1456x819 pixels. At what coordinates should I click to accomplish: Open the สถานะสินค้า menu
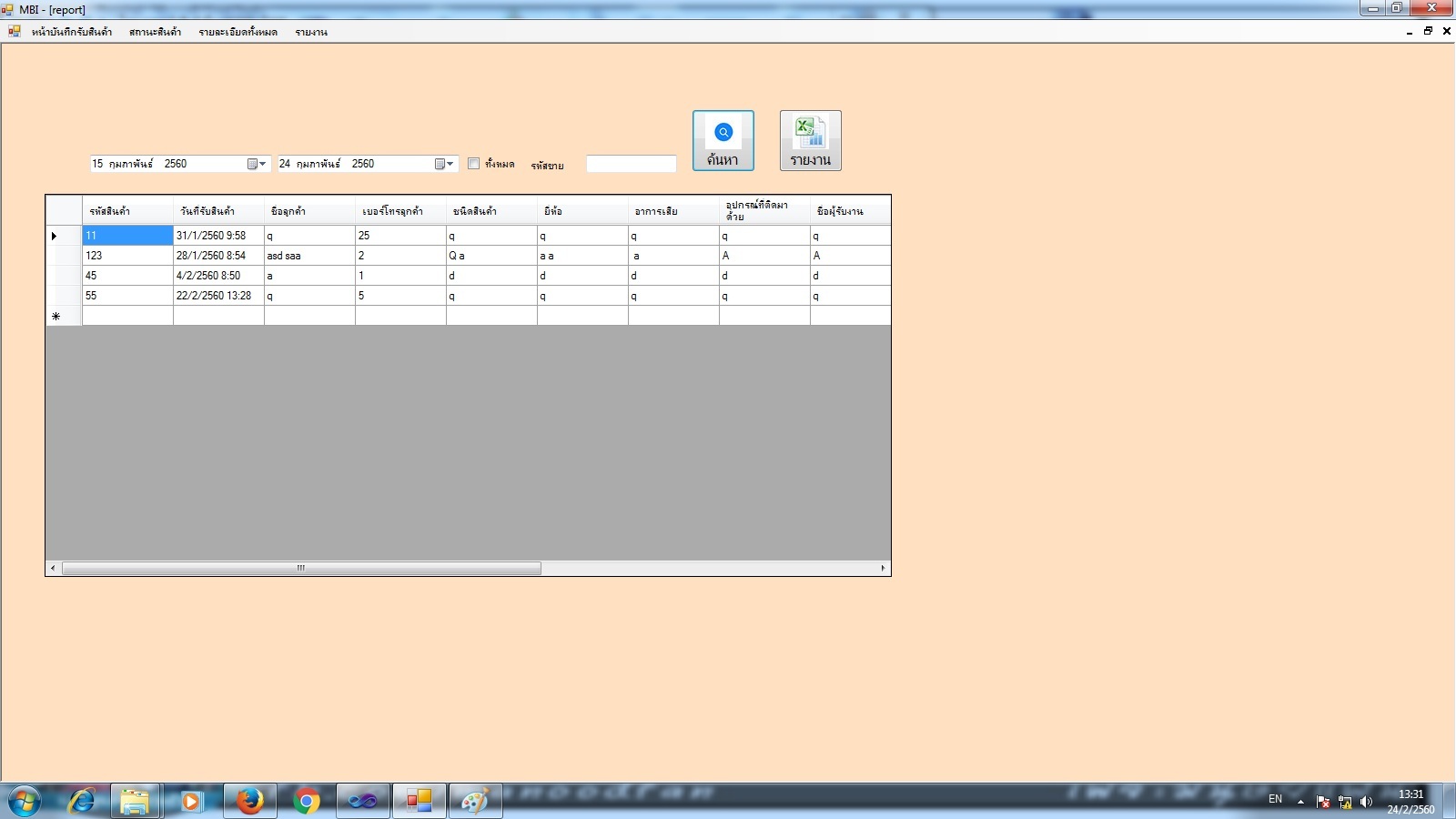click(155, 32)
